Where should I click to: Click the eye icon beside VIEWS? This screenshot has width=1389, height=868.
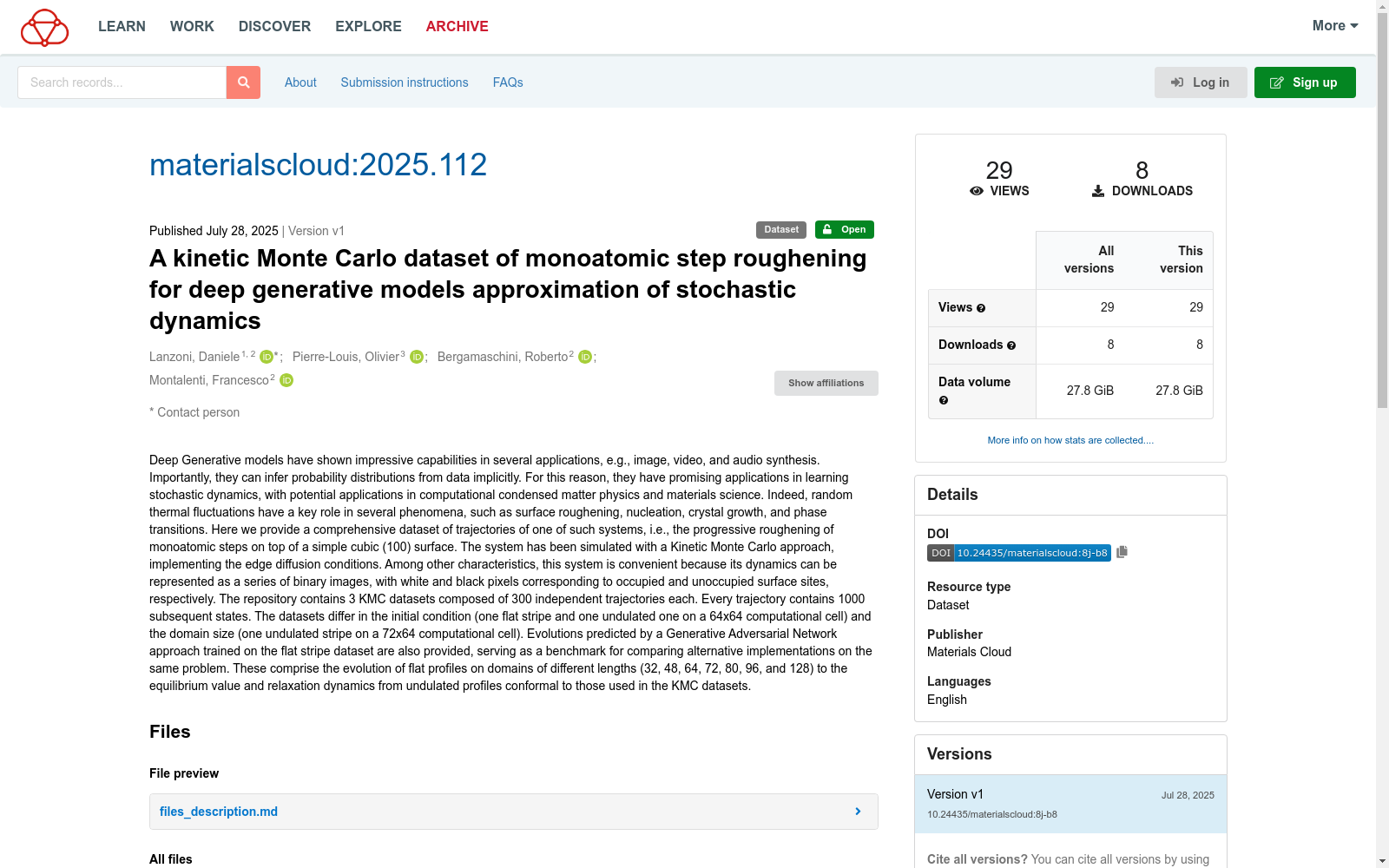click(x=977, y=191)
